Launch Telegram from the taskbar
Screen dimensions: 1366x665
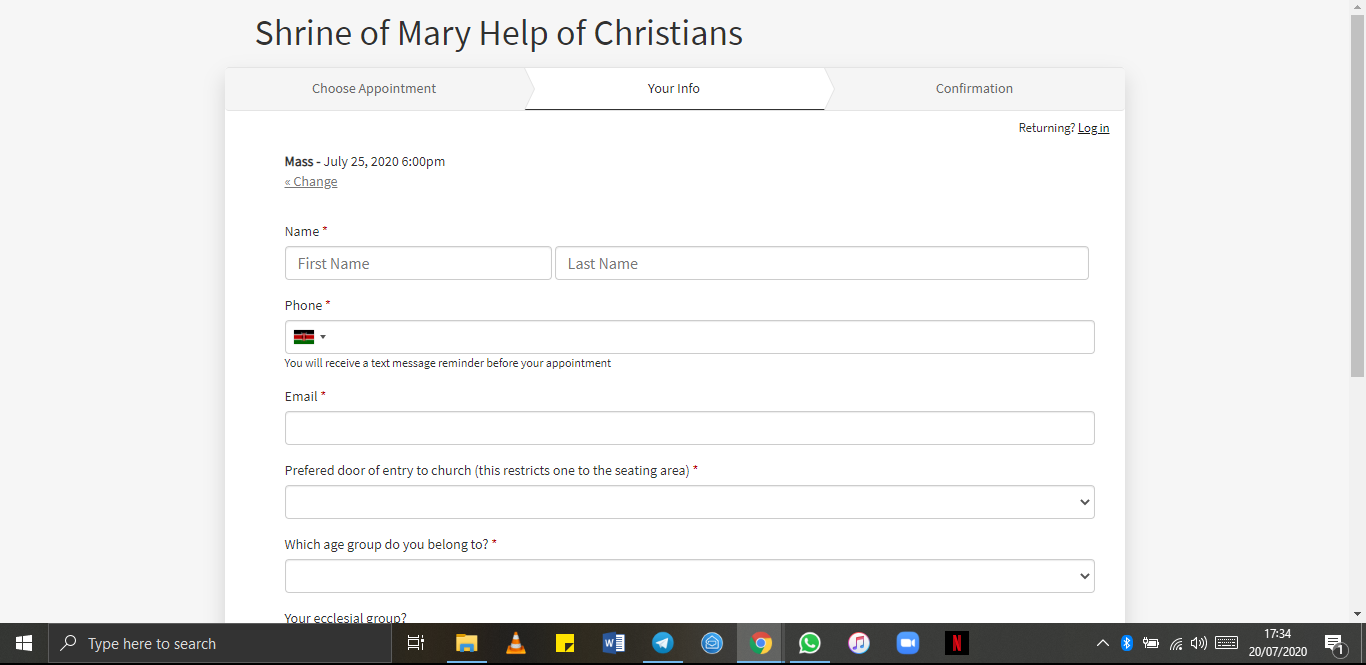coord(663,644)
